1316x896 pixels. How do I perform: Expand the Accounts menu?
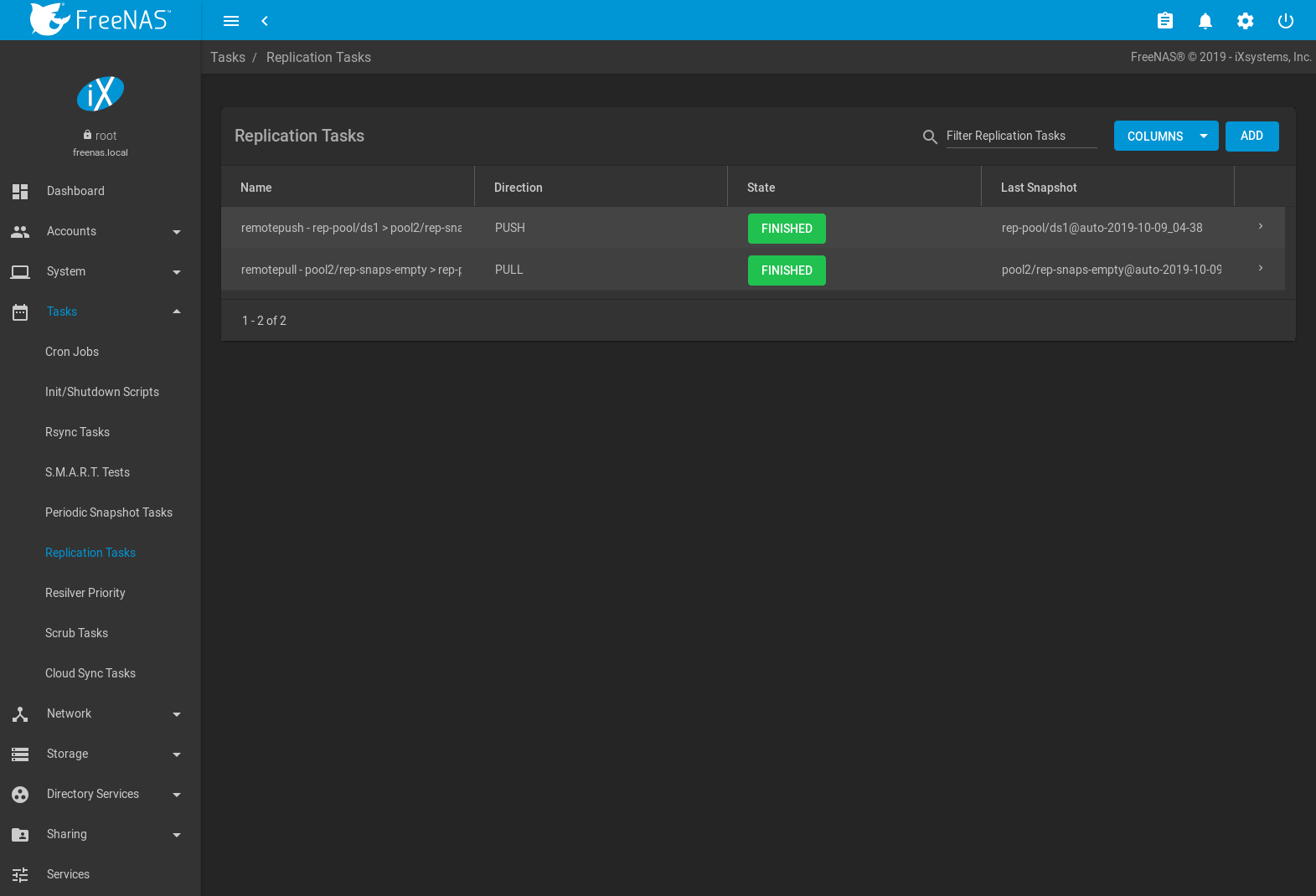click(x=101, y=231)
